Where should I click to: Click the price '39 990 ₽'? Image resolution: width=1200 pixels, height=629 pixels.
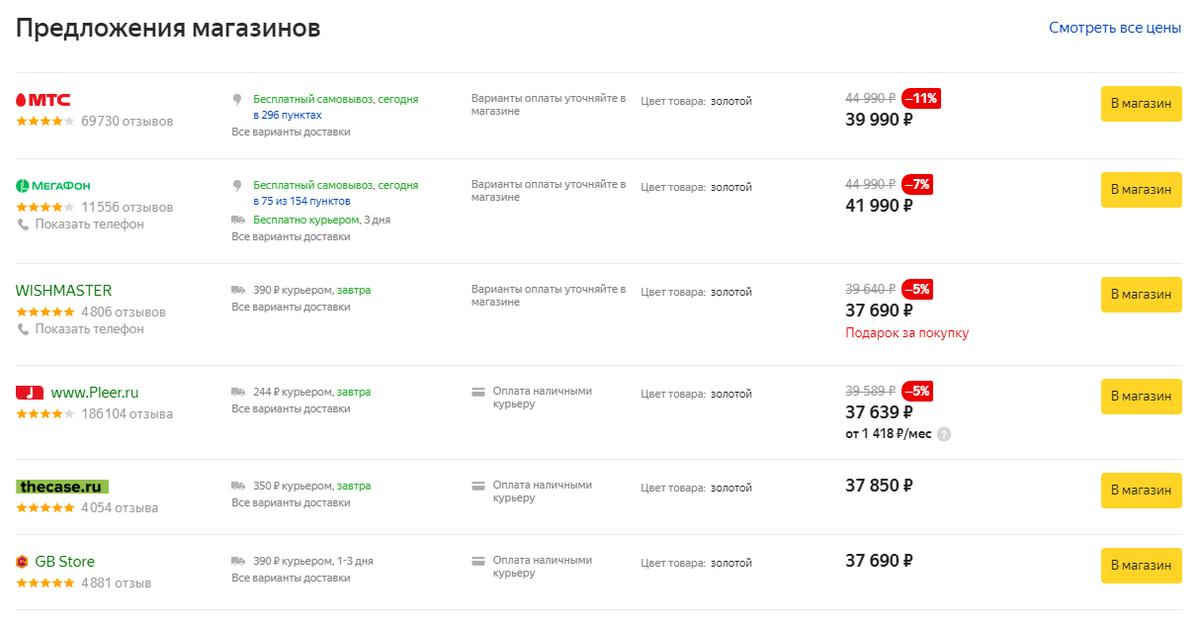tap(879, 119)
